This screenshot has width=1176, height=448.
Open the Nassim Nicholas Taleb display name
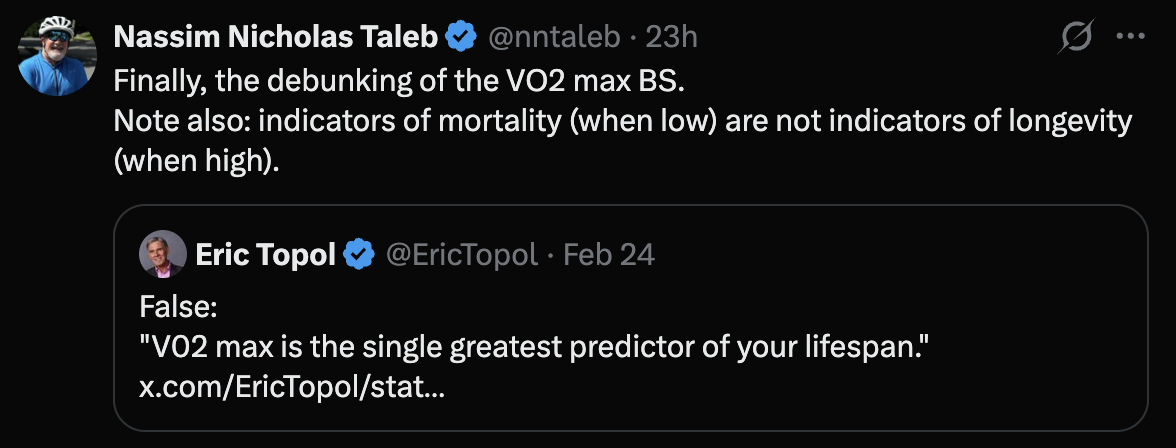(x=276, y=37)
